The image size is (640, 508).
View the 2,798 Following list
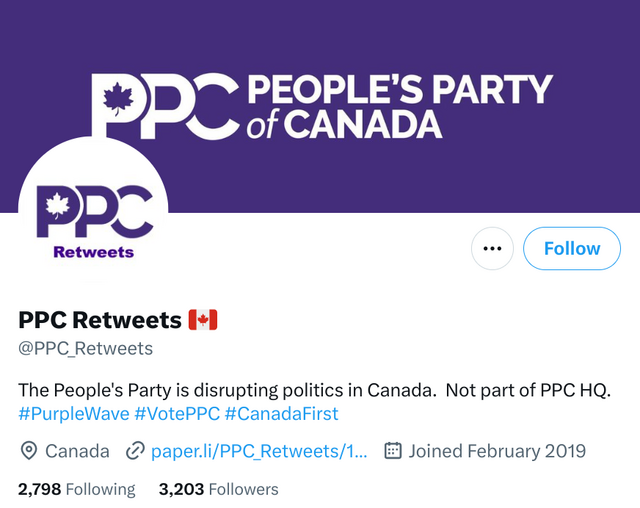(x=77, y=489)
